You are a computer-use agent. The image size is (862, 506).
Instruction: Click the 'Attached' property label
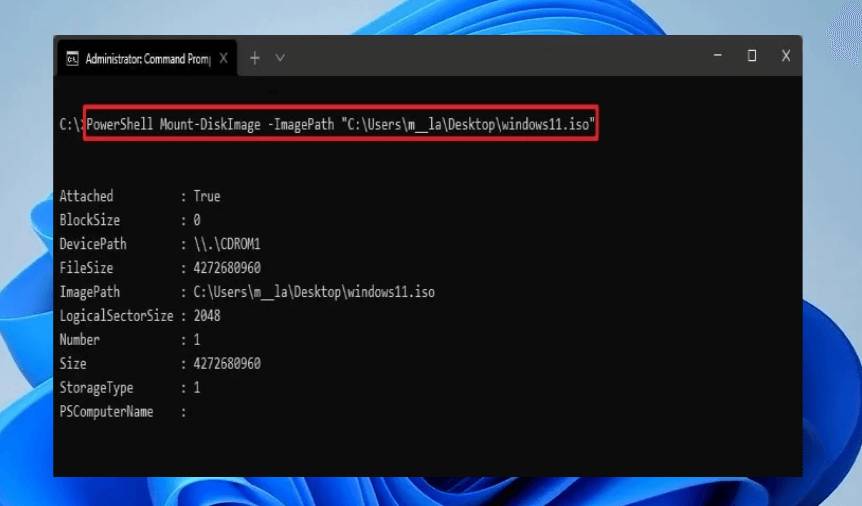point(86,196)
